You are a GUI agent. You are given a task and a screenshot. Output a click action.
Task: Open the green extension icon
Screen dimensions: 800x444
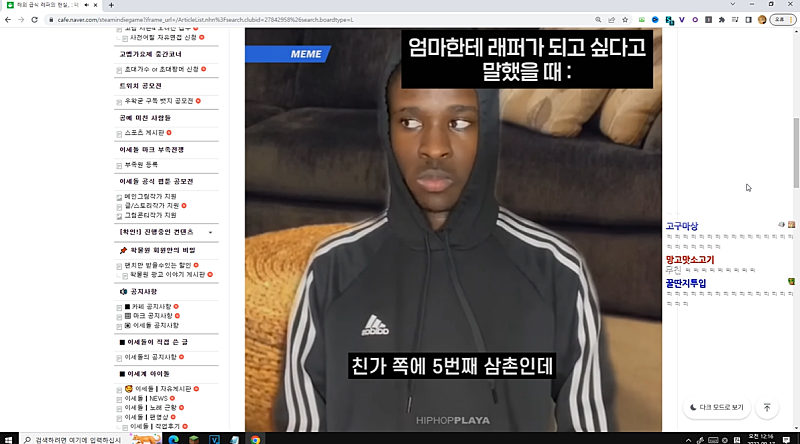click(x=641, y=20)
